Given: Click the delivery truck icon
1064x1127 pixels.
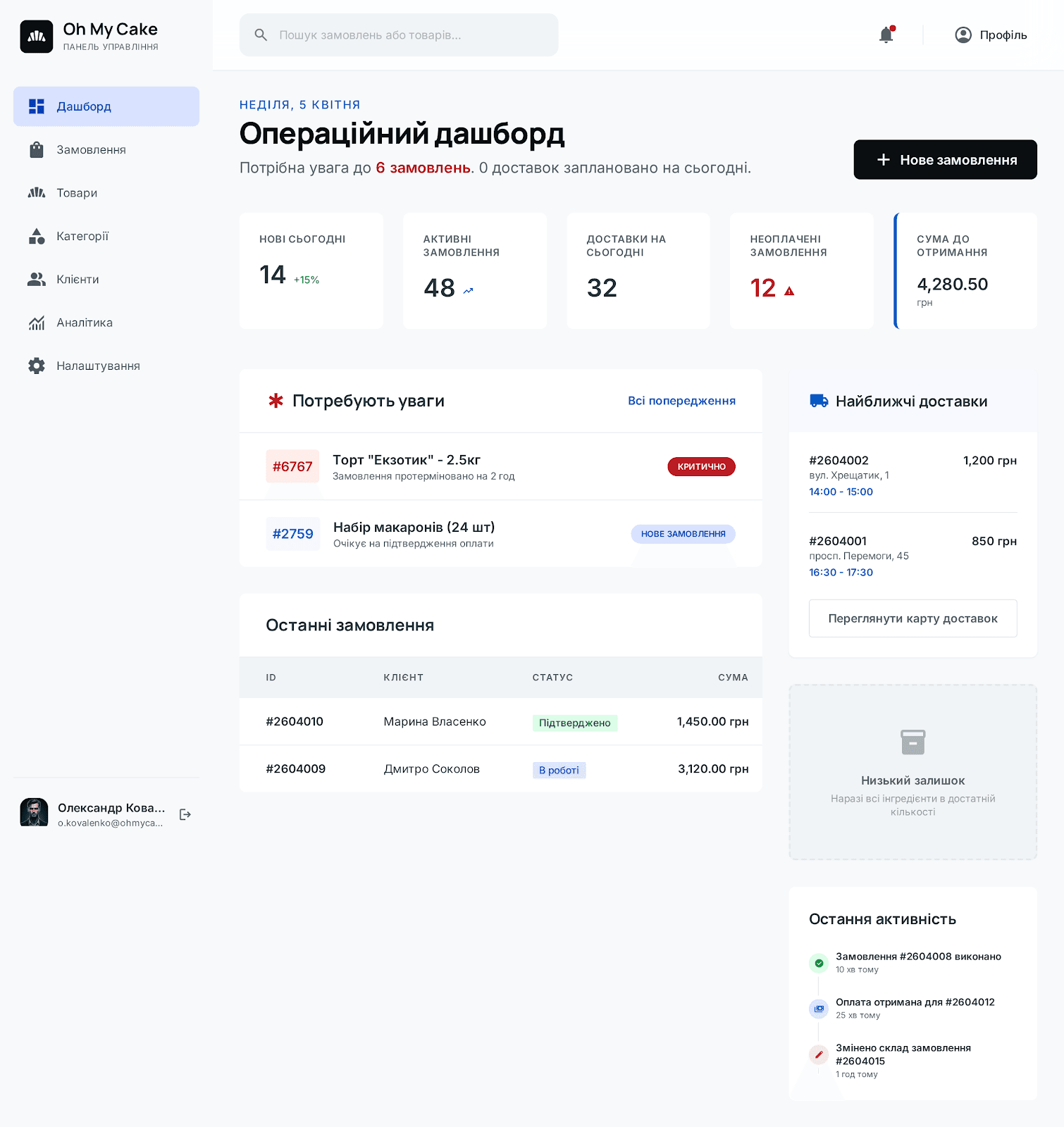Looking at the screenshot, I should (x=819, y=401).
